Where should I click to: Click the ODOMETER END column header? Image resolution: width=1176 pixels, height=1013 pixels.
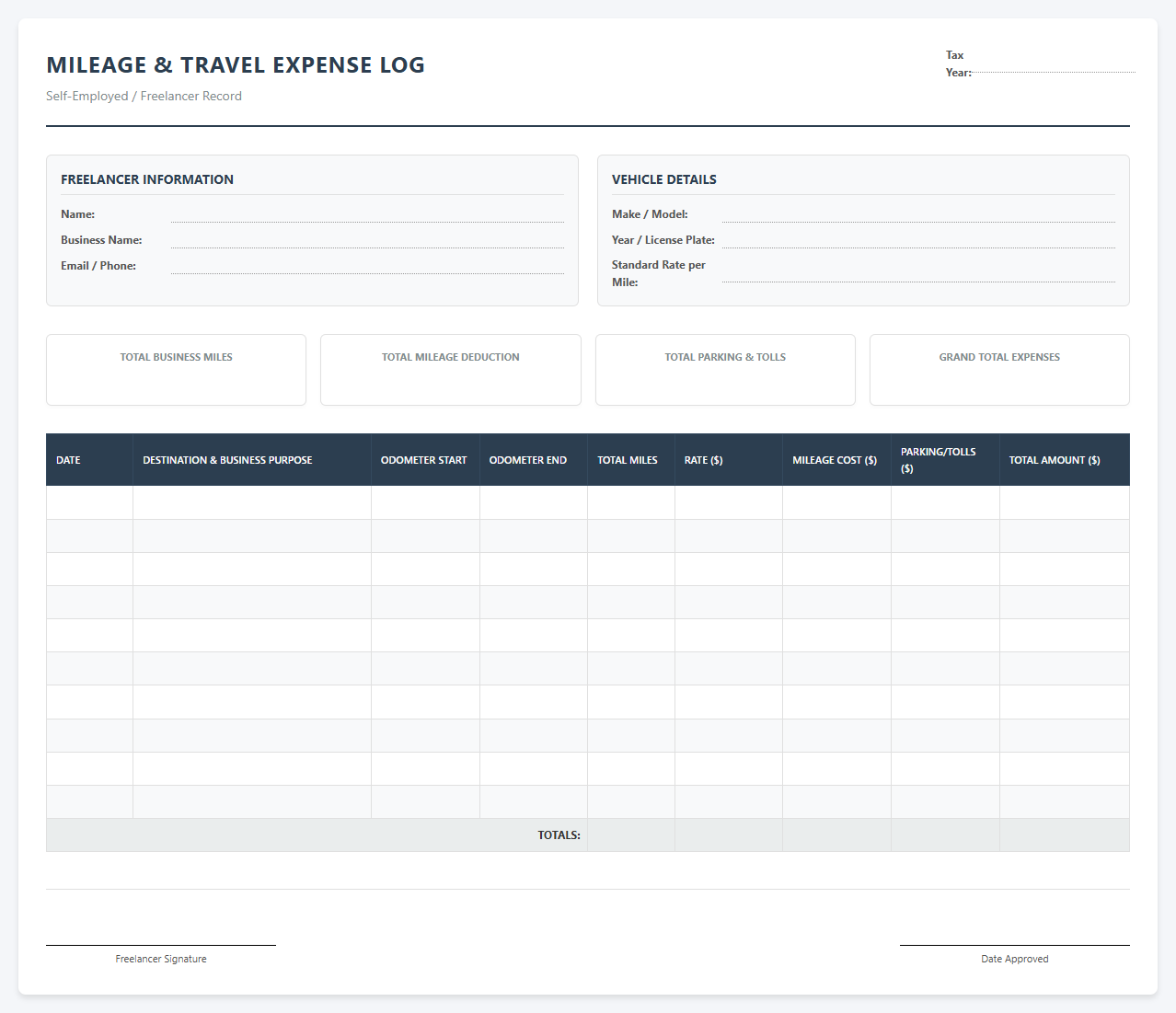[534, 460]
